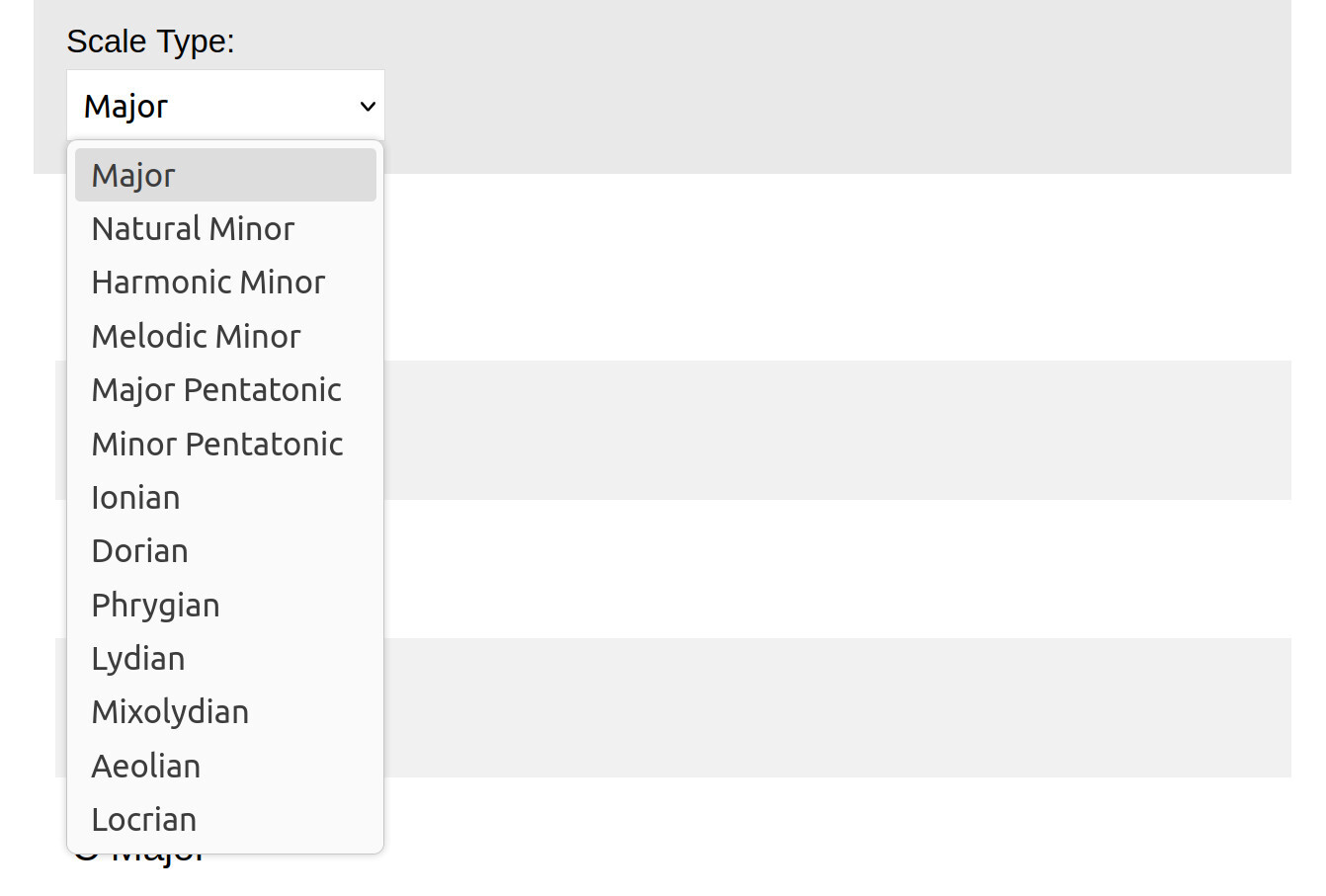This screenshot has height=896, width=1326.
Task: Click the chevron arrow on Scale Type dropdown
Action: (368, 106)
